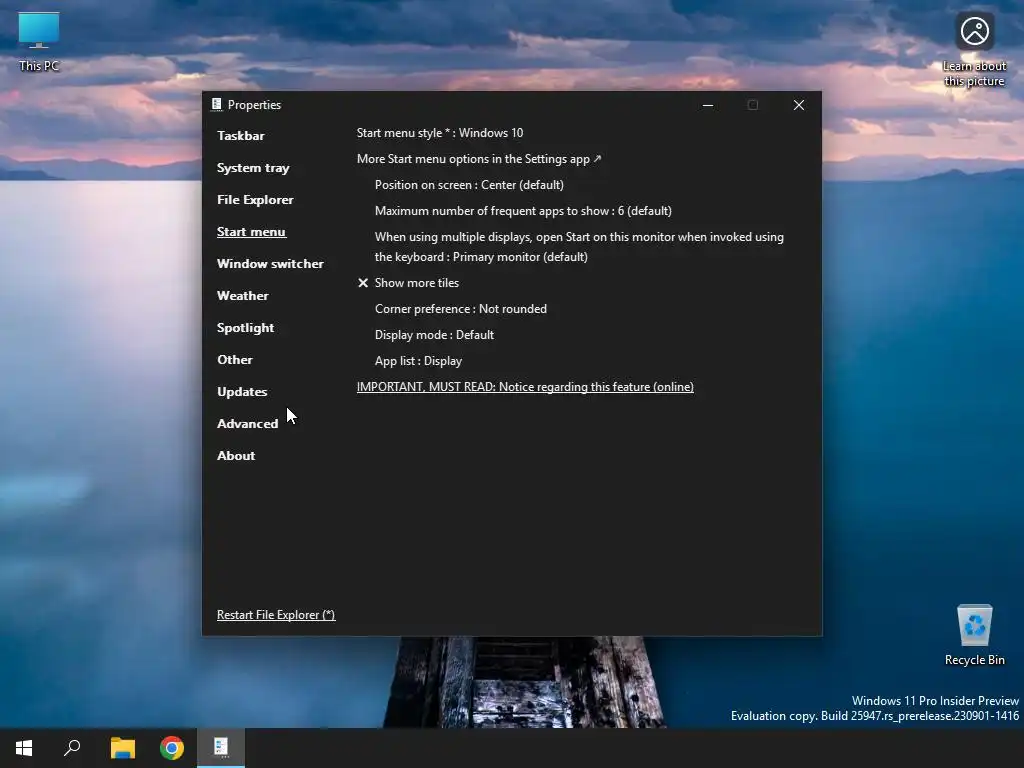Open the Window switcher section

coord(270,264)
